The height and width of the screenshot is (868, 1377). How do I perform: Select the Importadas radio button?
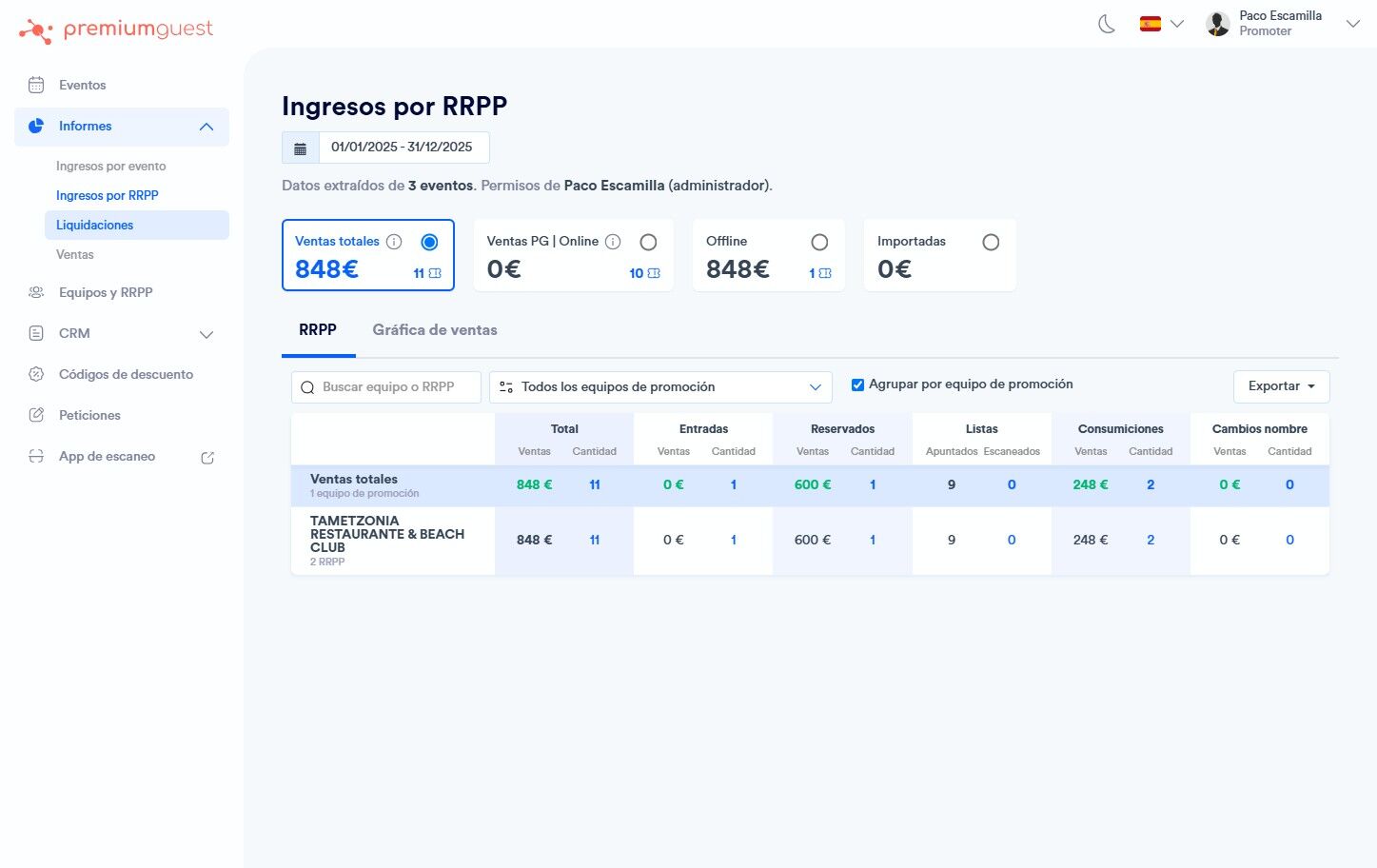pos(991,243)
